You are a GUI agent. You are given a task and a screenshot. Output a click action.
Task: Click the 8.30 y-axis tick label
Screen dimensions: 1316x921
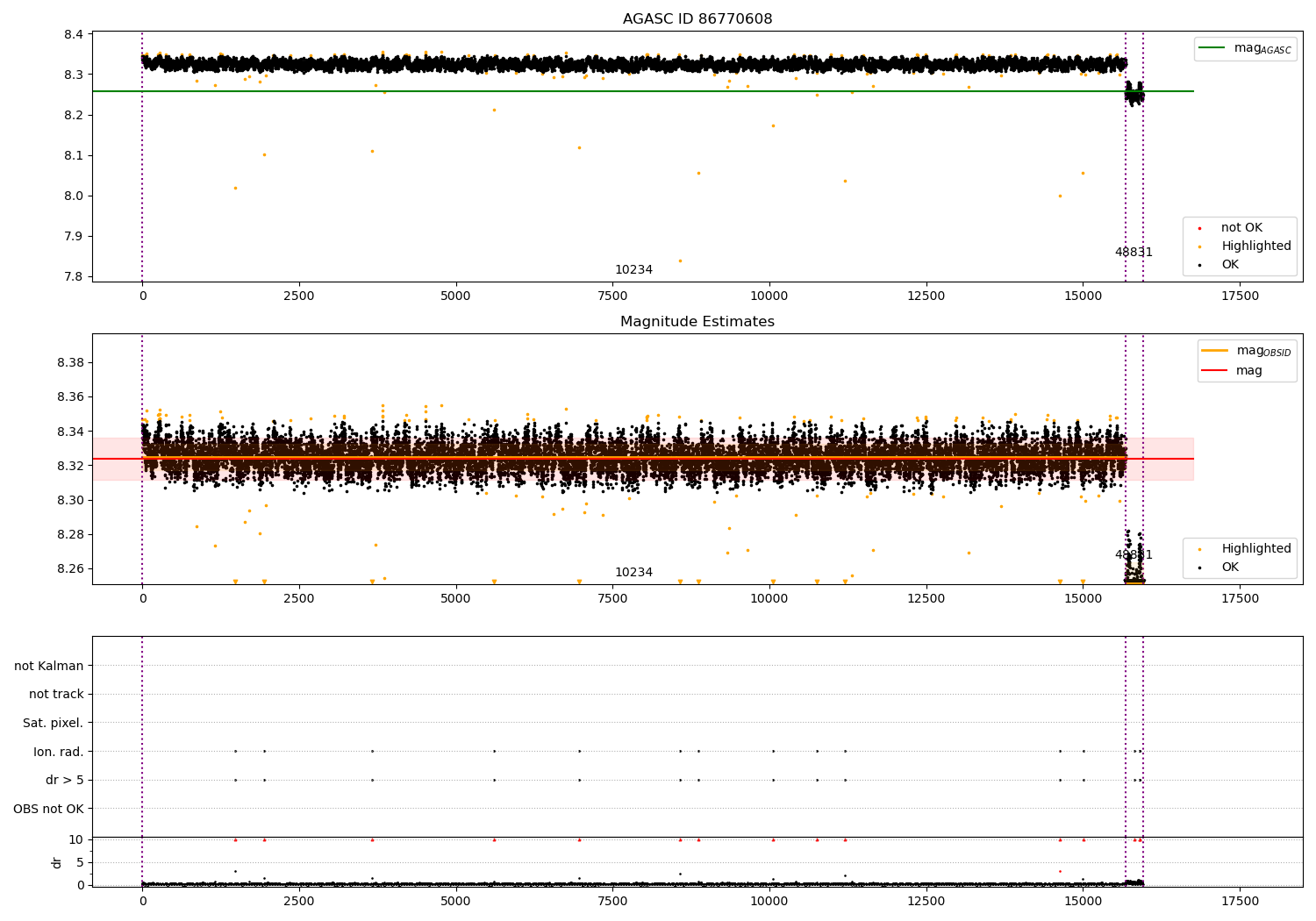[x=71, y=500]
